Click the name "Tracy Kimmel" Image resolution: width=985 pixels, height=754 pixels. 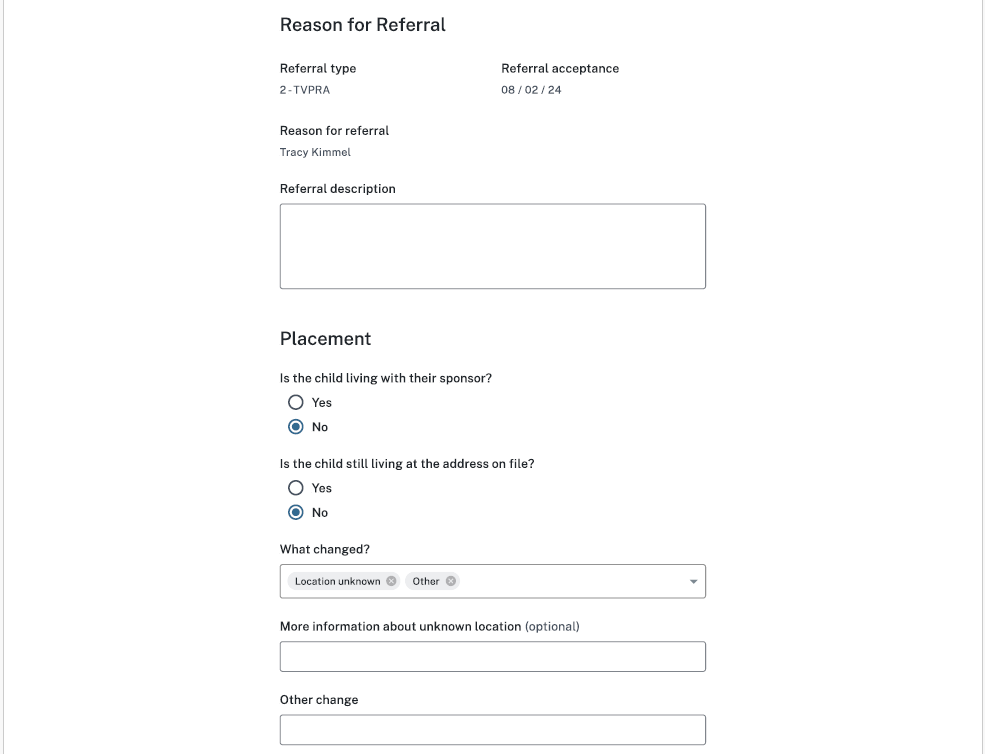315,153
